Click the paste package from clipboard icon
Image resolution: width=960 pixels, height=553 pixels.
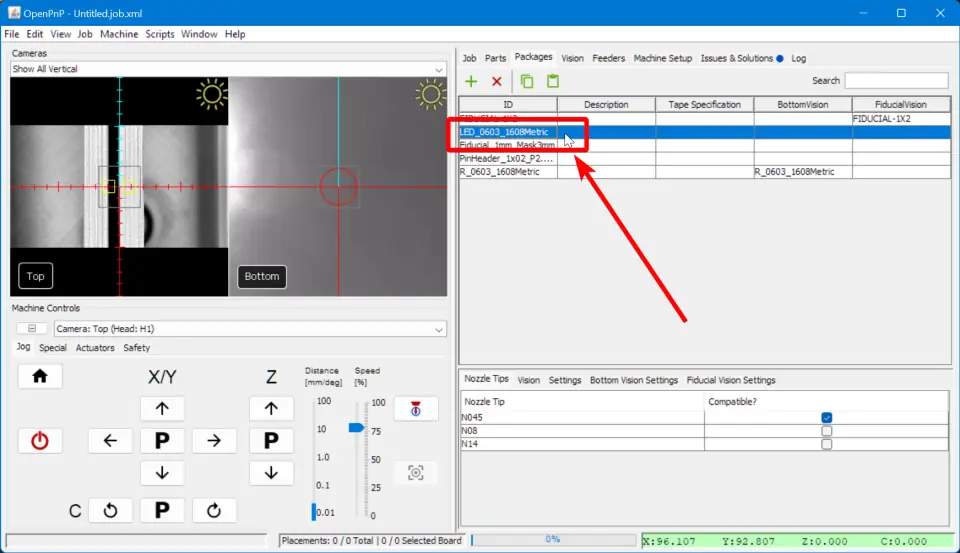552,81
